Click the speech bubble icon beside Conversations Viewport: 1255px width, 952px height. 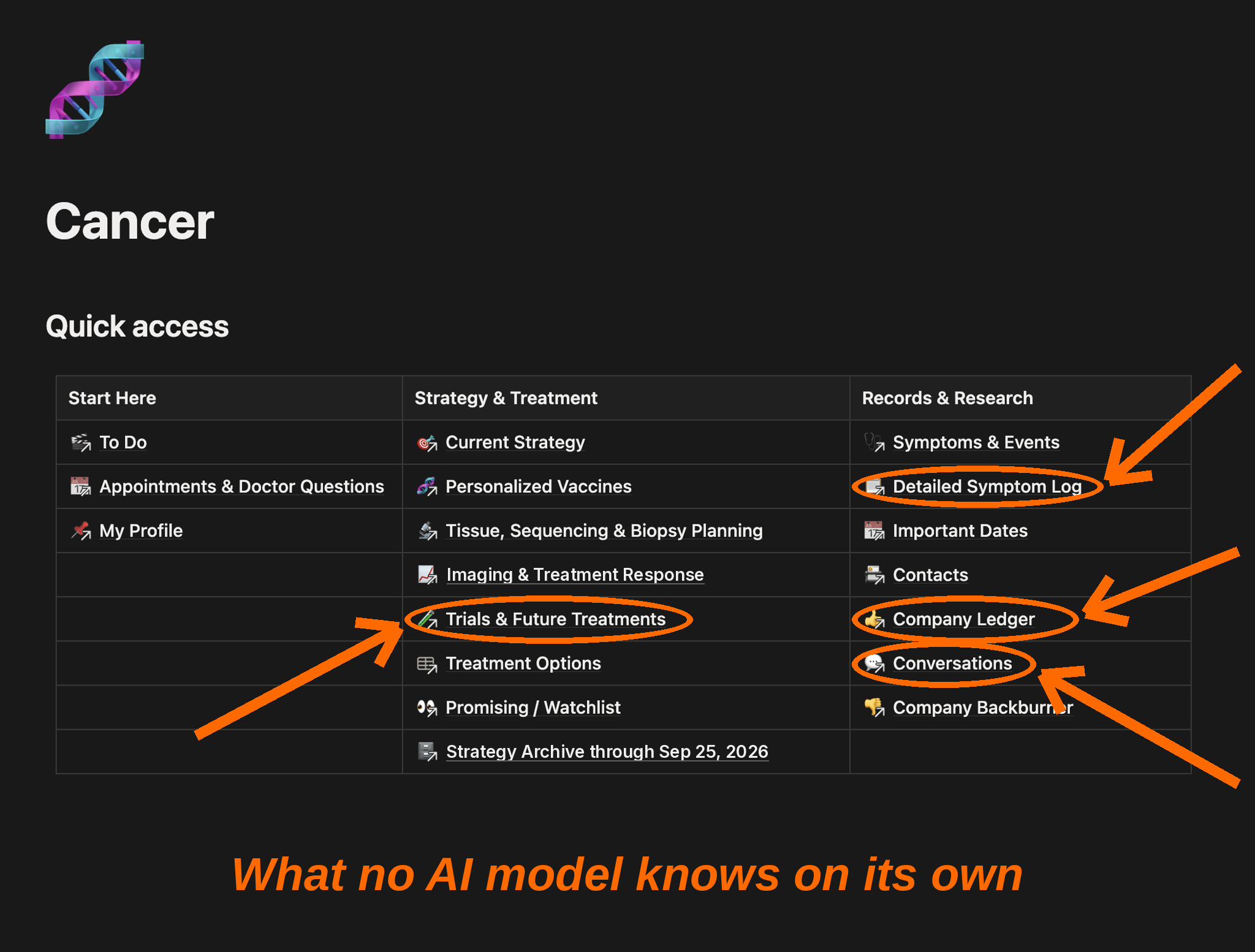point(874,663)
